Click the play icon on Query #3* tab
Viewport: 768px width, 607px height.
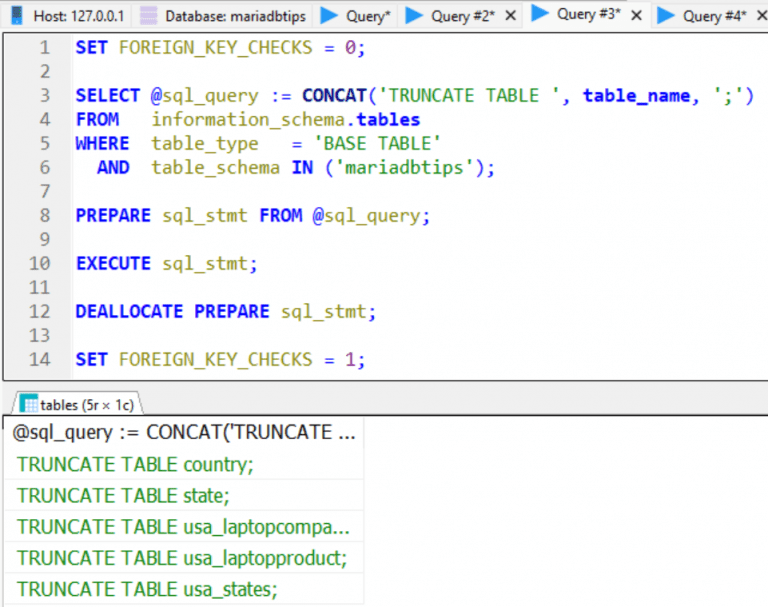tap(540, 13)
